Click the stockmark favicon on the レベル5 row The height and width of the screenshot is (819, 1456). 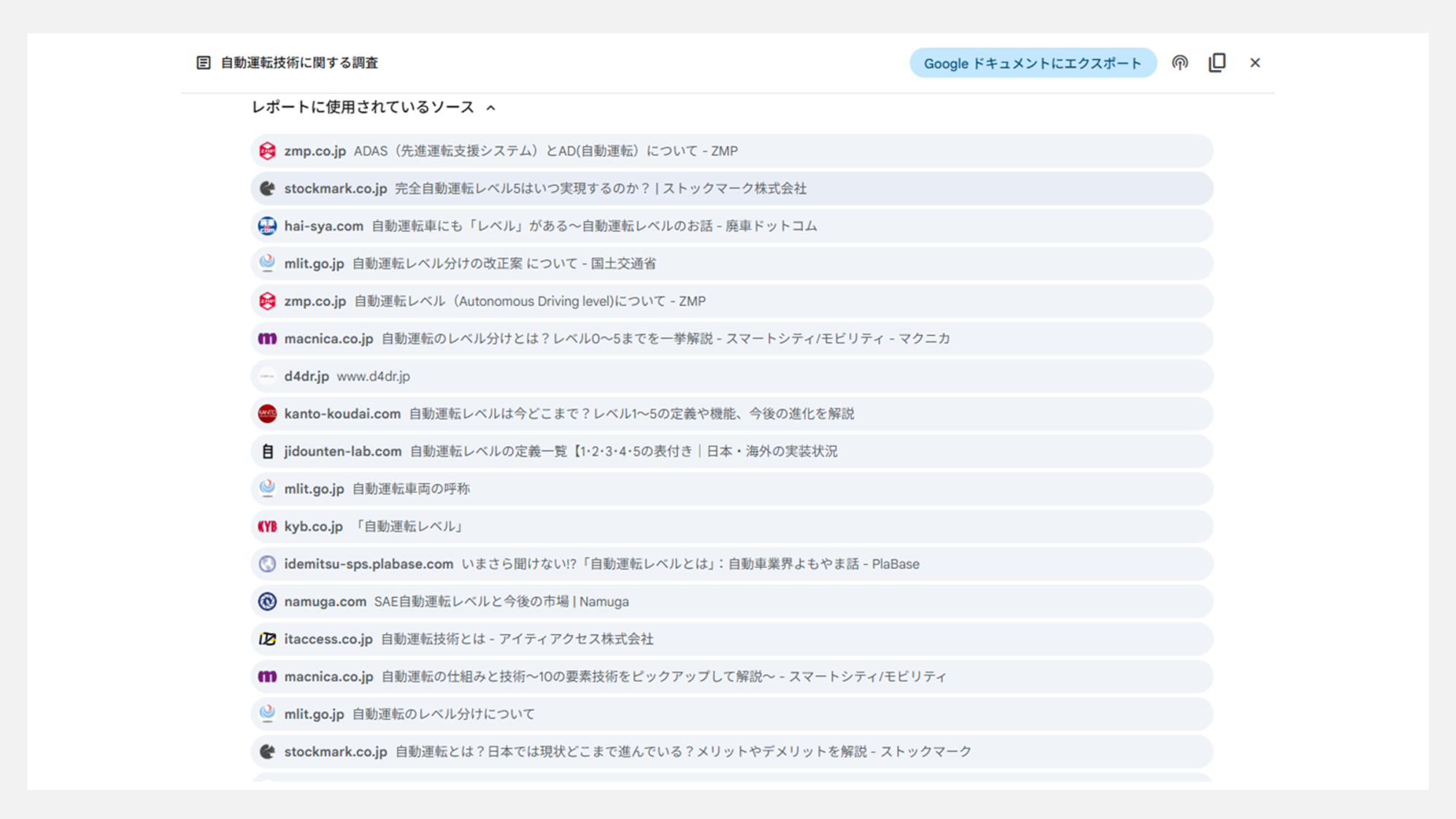[267, 188]
